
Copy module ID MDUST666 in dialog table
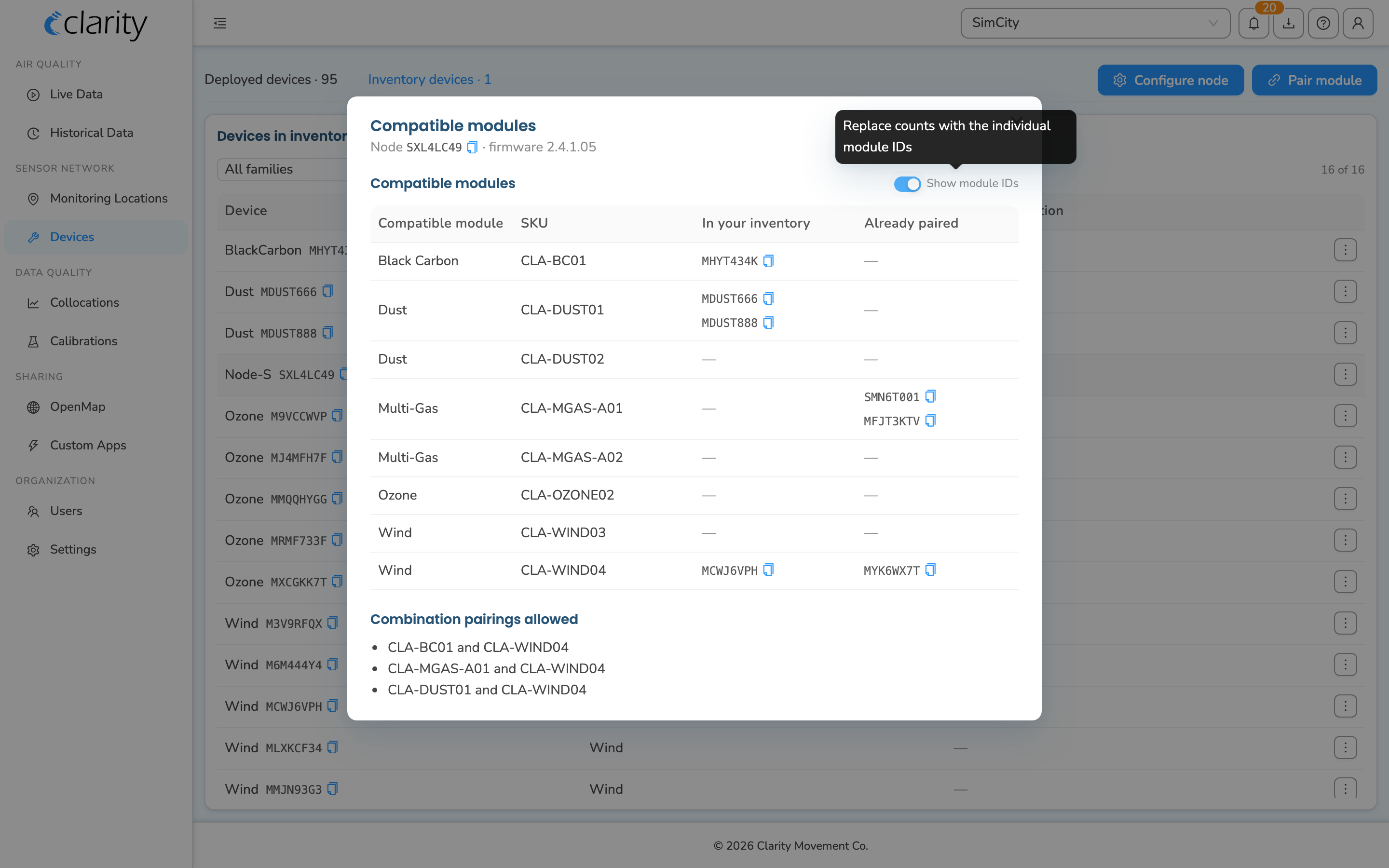click(769, 298)
